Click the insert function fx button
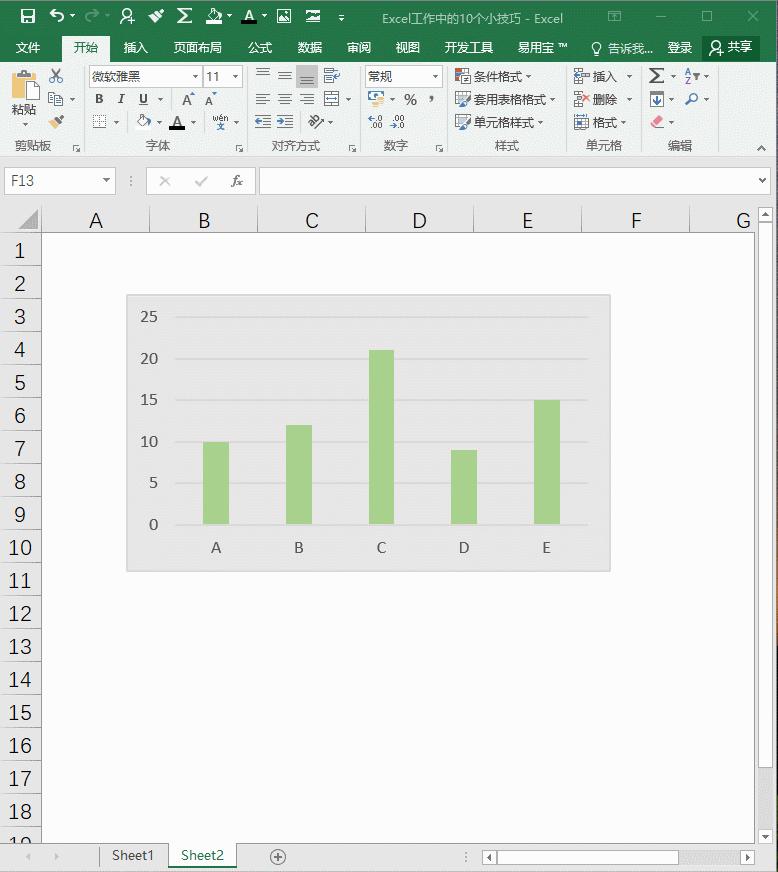 [237, 181]
